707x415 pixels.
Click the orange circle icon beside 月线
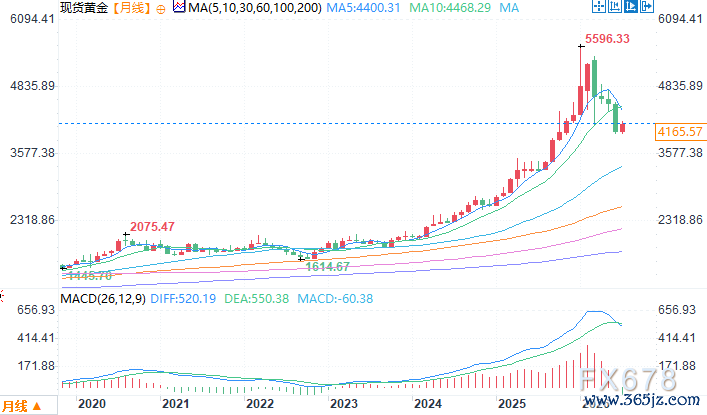[161, 9]
